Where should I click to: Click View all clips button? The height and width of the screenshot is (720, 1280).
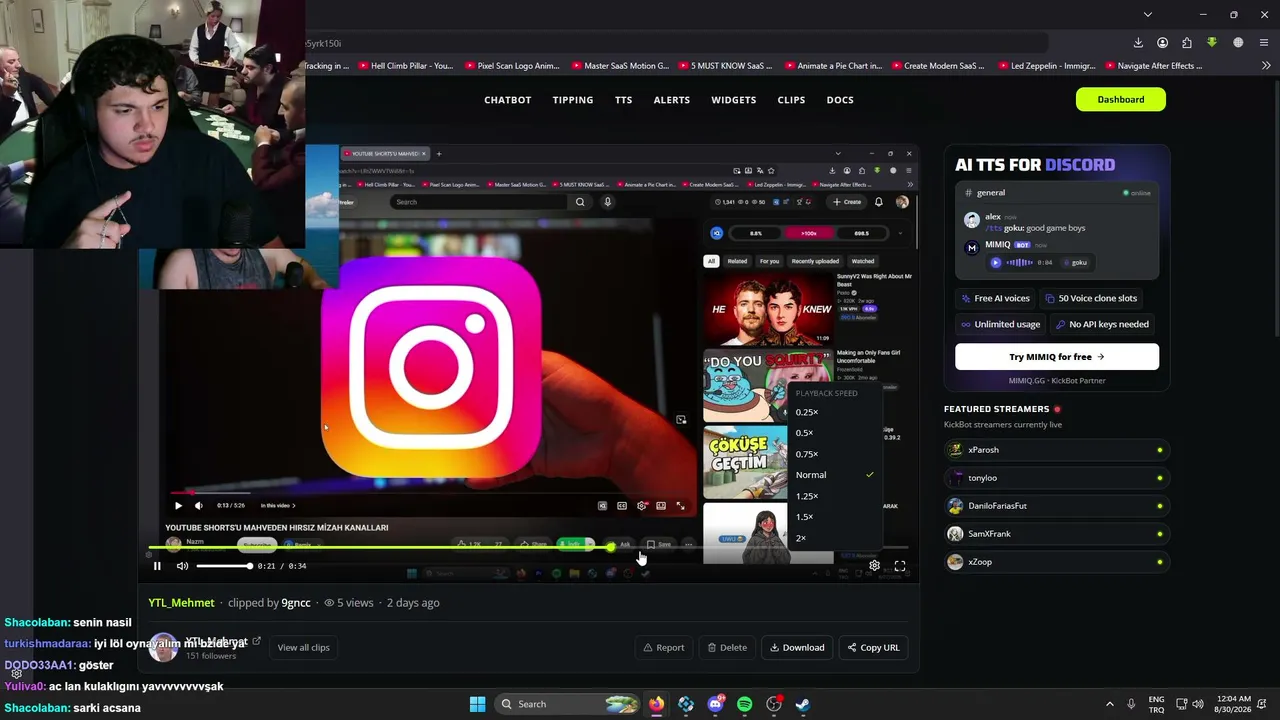303,647
